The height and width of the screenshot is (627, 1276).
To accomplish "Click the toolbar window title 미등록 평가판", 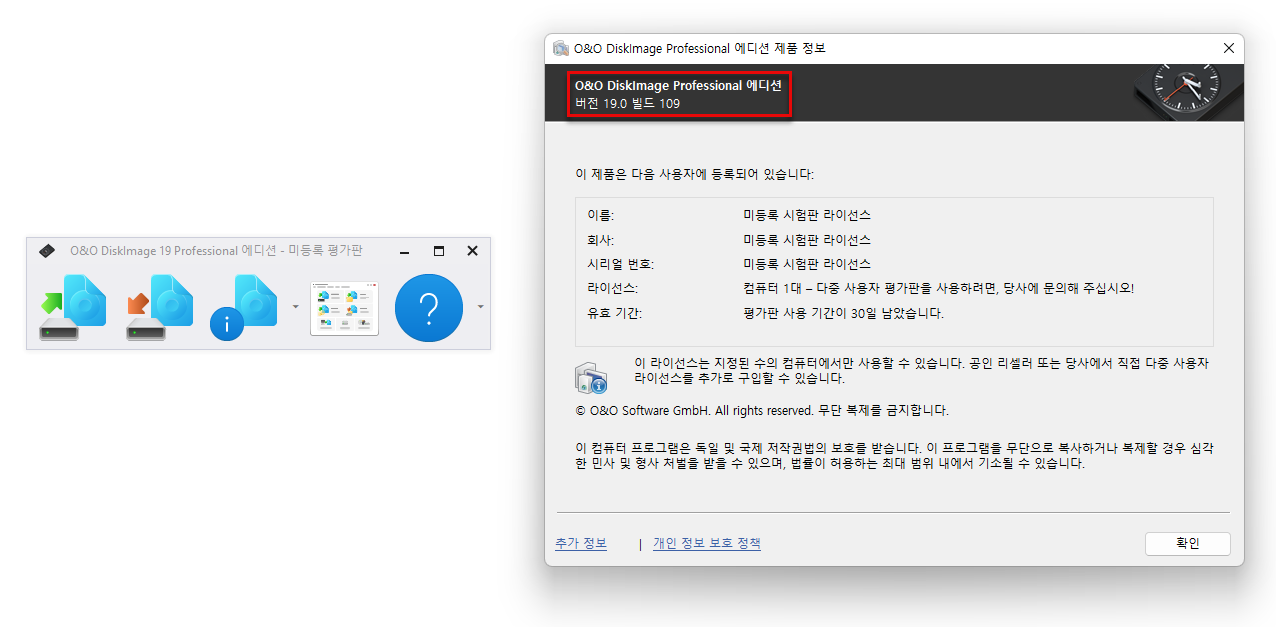I will (x=325, y=251).
